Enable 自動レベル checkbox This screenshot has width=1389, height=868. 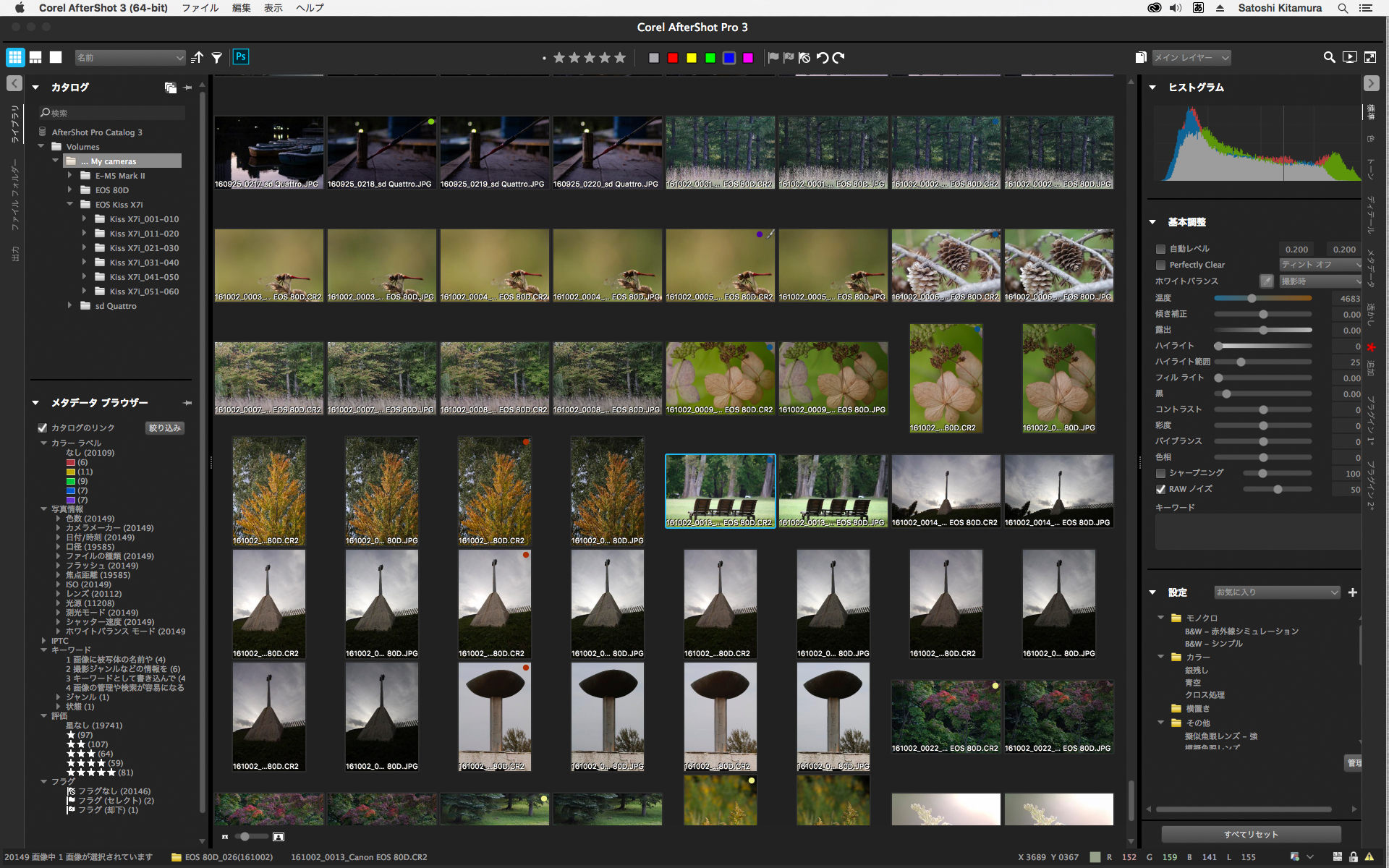click(x=1160, y=249)
